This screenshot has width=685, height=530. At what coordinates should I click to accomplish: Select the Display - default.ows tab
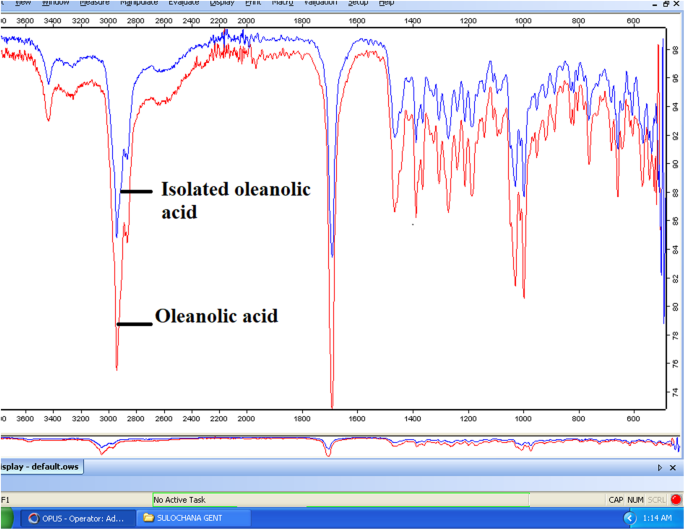[42, 467]
